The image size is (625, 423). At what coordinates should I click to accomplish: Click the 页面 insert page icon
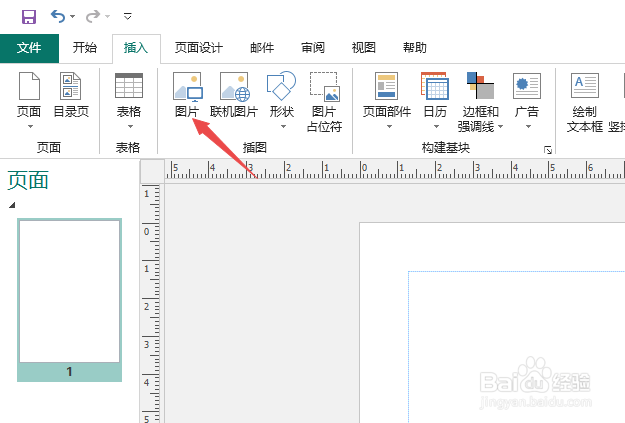coord(29,86)
